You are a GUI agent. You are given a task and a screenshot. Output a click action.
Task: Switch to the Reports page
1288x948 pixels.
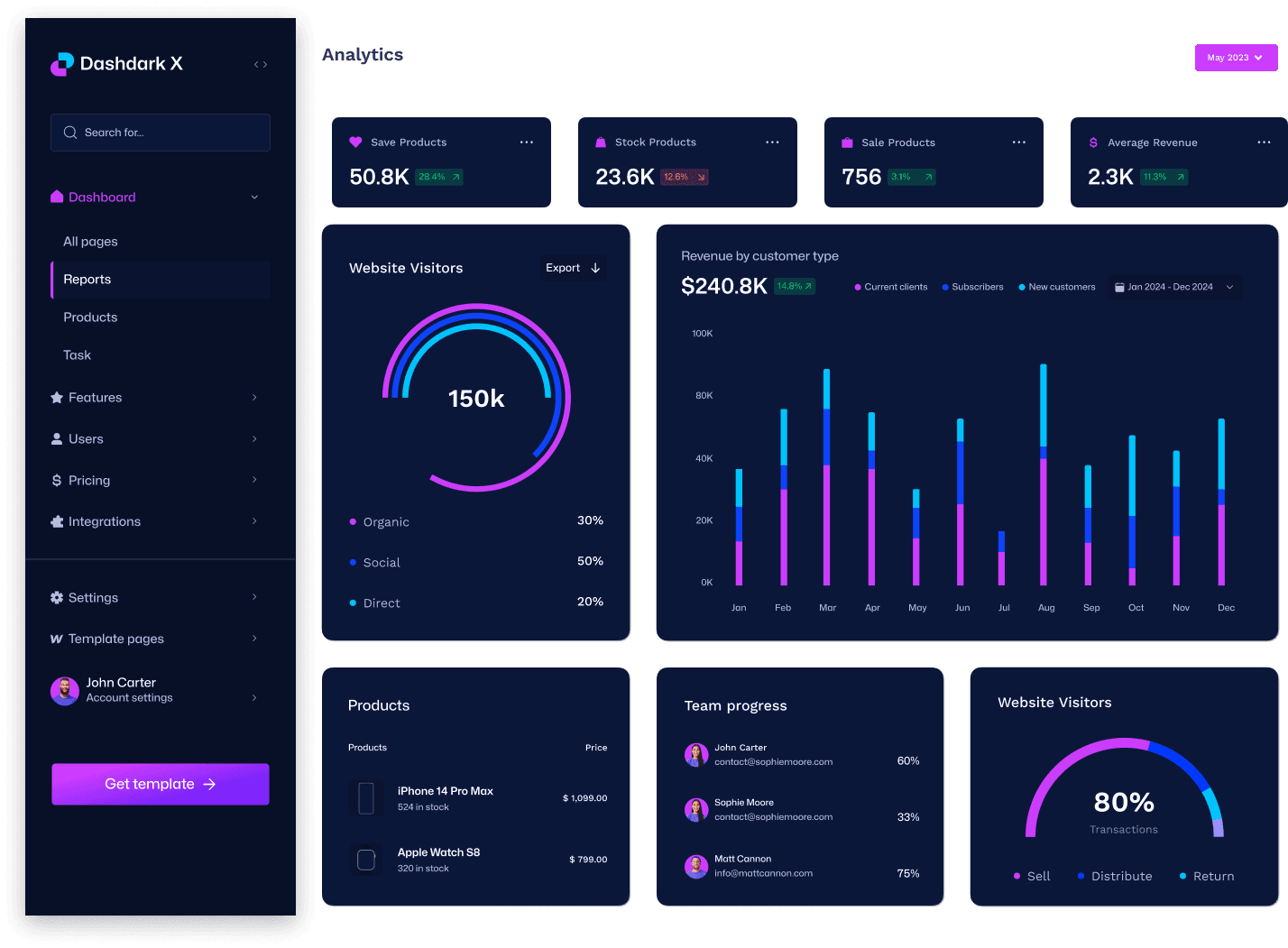click(x=87, y=280)
